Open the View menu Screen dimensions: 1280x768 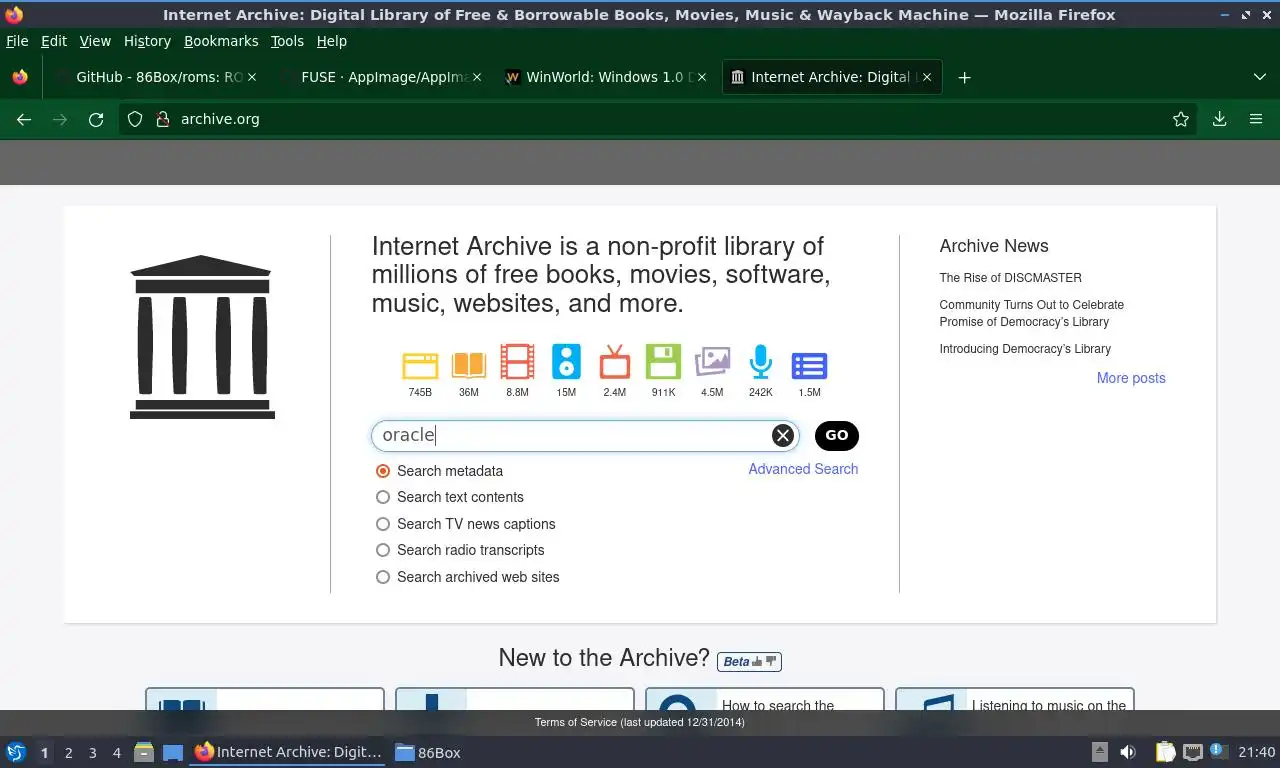[x=95, y=41]
